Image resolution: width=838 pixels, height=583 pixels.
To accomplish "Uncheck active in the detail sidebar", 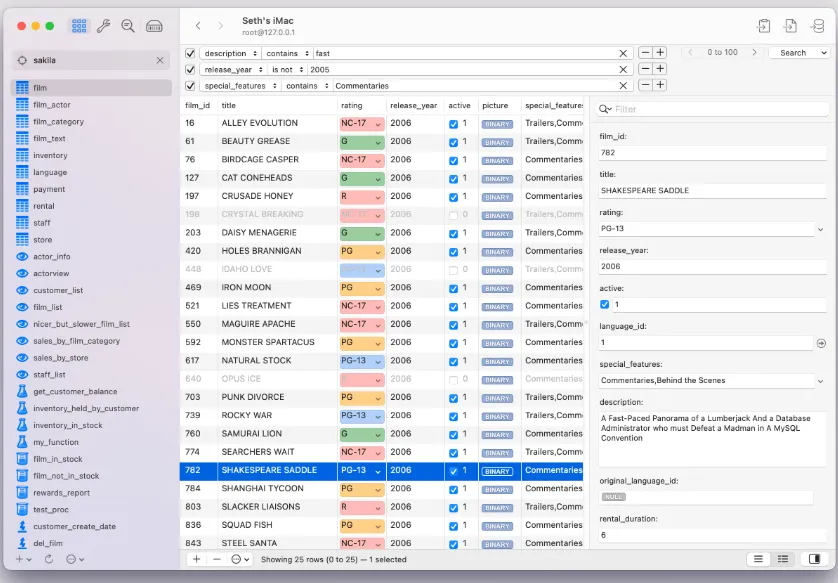I will pyautogui.click(x=604, y=304).
